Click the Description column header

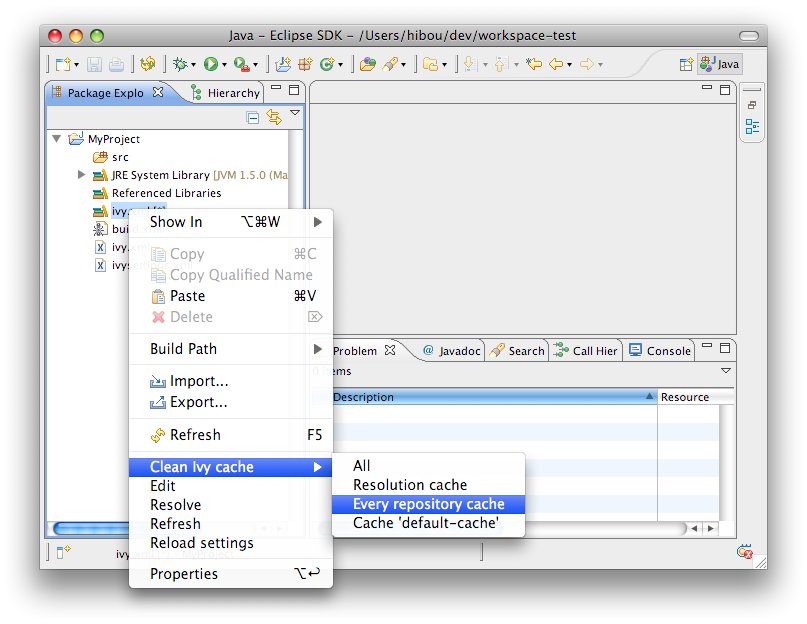click(490, 397)
